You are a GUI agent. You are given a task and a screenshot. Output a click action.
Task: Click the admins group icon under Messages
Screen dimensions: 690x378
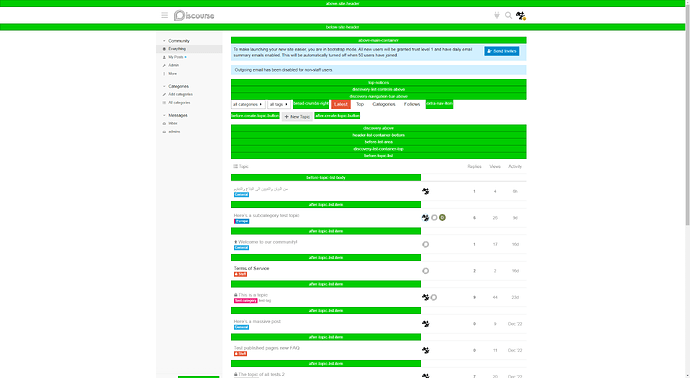(164, 132)
